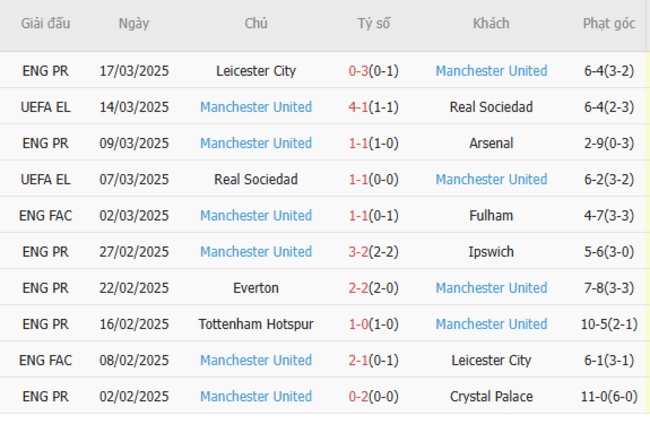Click UEFA EL league label on 14/03/2025
Screen dimensions: 650x424
click(46, 107)
